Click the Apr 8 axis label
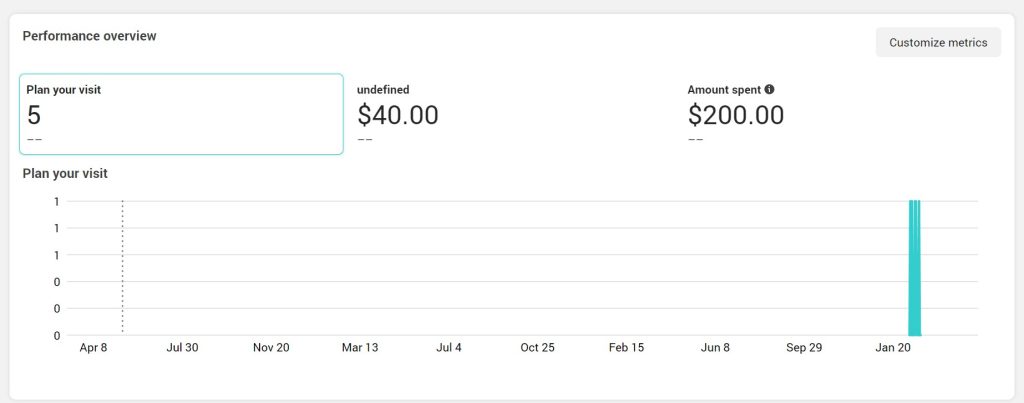Image resolution: width=1024 pixels, height=403 pixels. click(93, 347)
